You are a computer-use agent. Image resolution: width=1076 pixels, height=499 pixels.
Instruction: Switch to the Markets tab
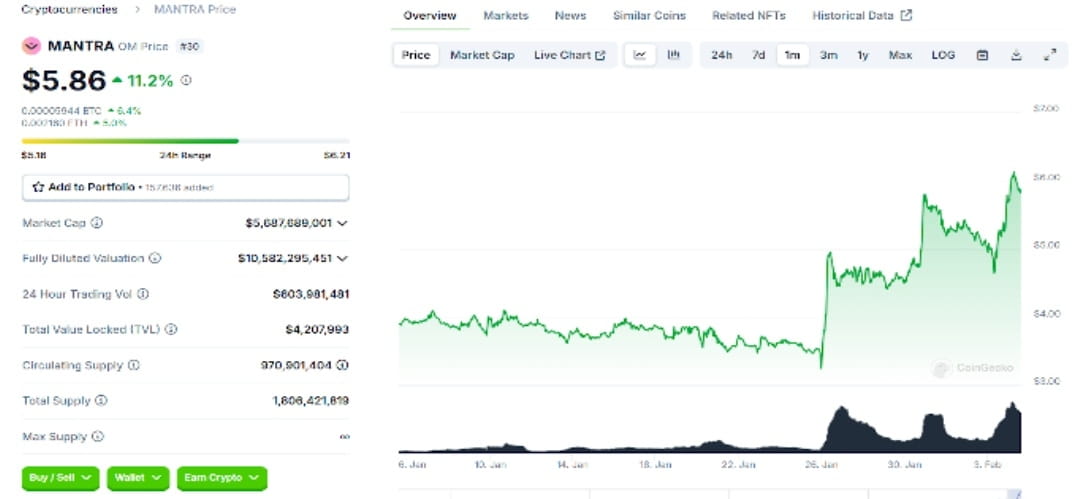point(506,15)
